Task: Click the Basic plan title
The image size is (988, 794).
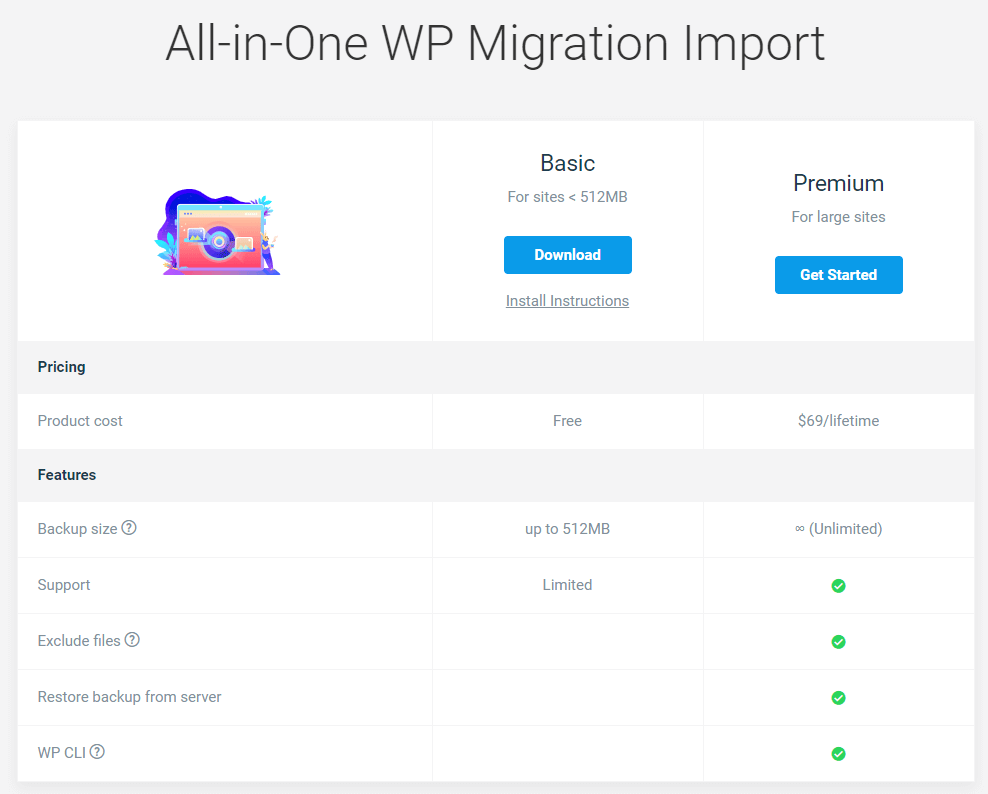Action: [568, 163]
